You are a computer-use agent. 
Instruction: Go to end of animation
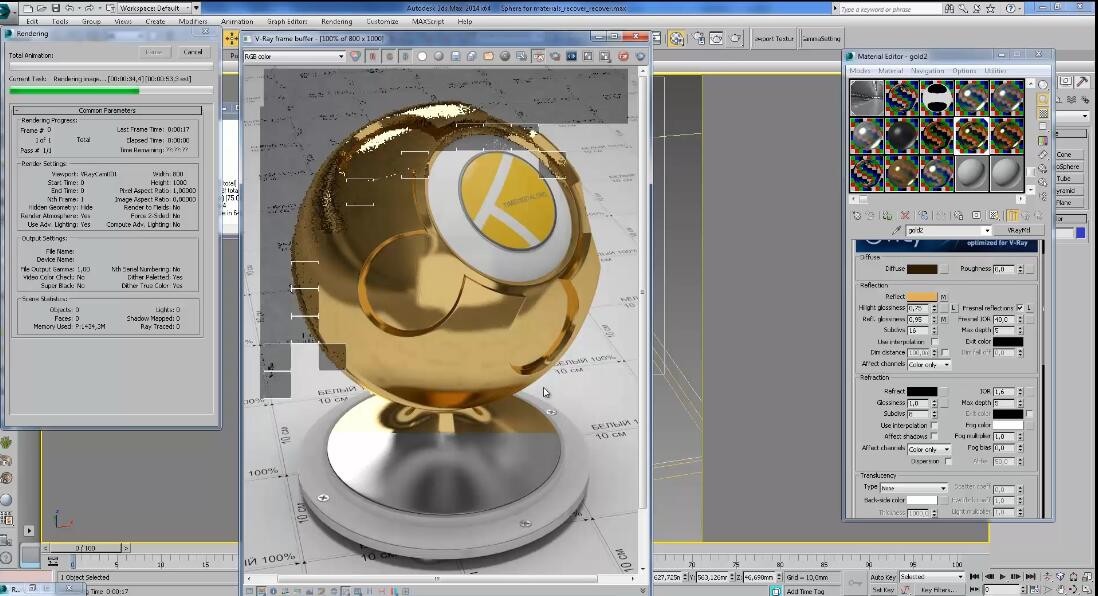pos(1030,576)
